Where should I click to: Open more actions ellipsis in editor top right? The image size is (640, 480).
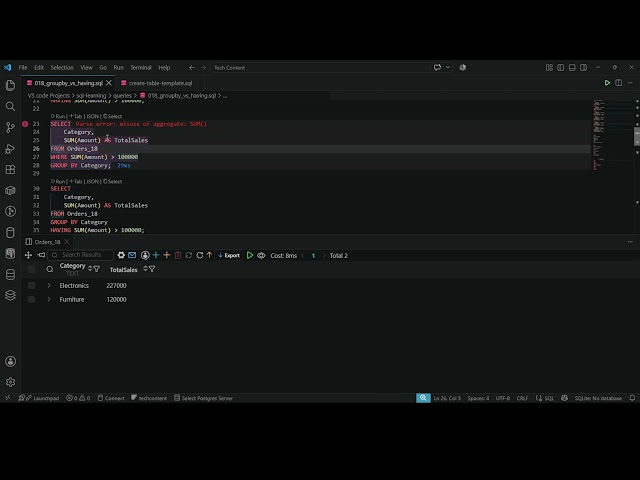pos(630,83)
